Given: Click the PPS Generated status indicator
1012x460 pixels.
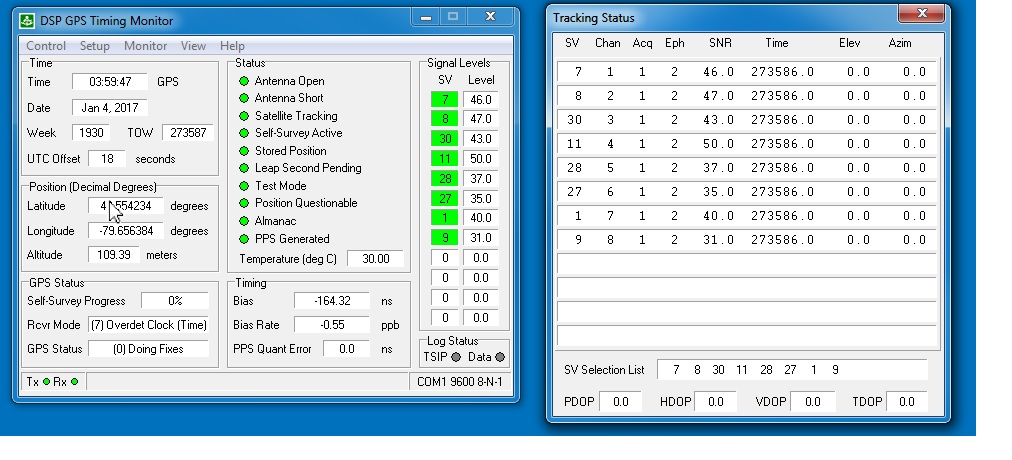Looking at the screenshot, I should (x=244, y=239).
